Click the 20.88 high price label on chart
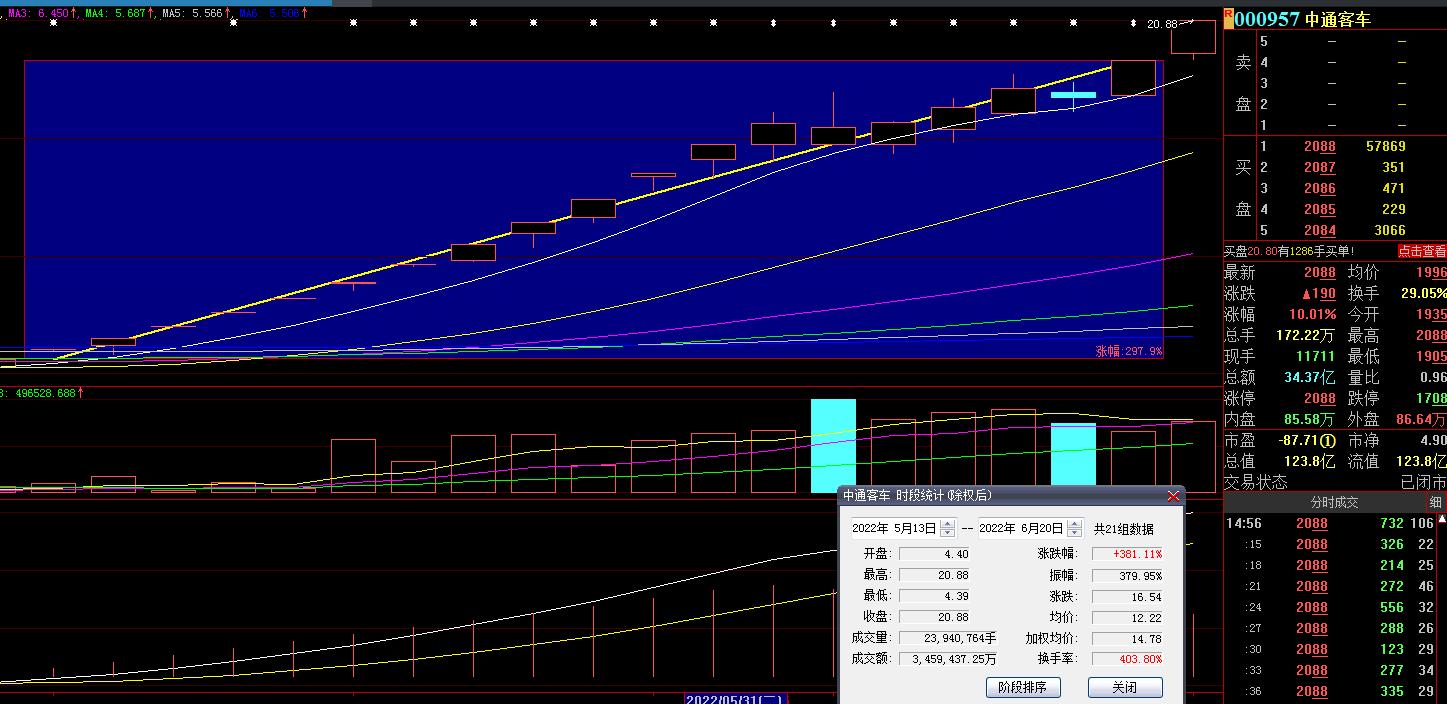Screen dimensions: 1447x704 pyautogui.click(x=1161, y=23)
